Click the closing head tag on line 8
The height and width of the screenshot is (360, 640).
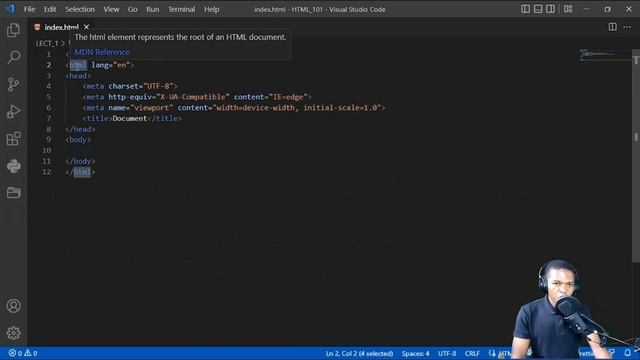pos(80,129)
